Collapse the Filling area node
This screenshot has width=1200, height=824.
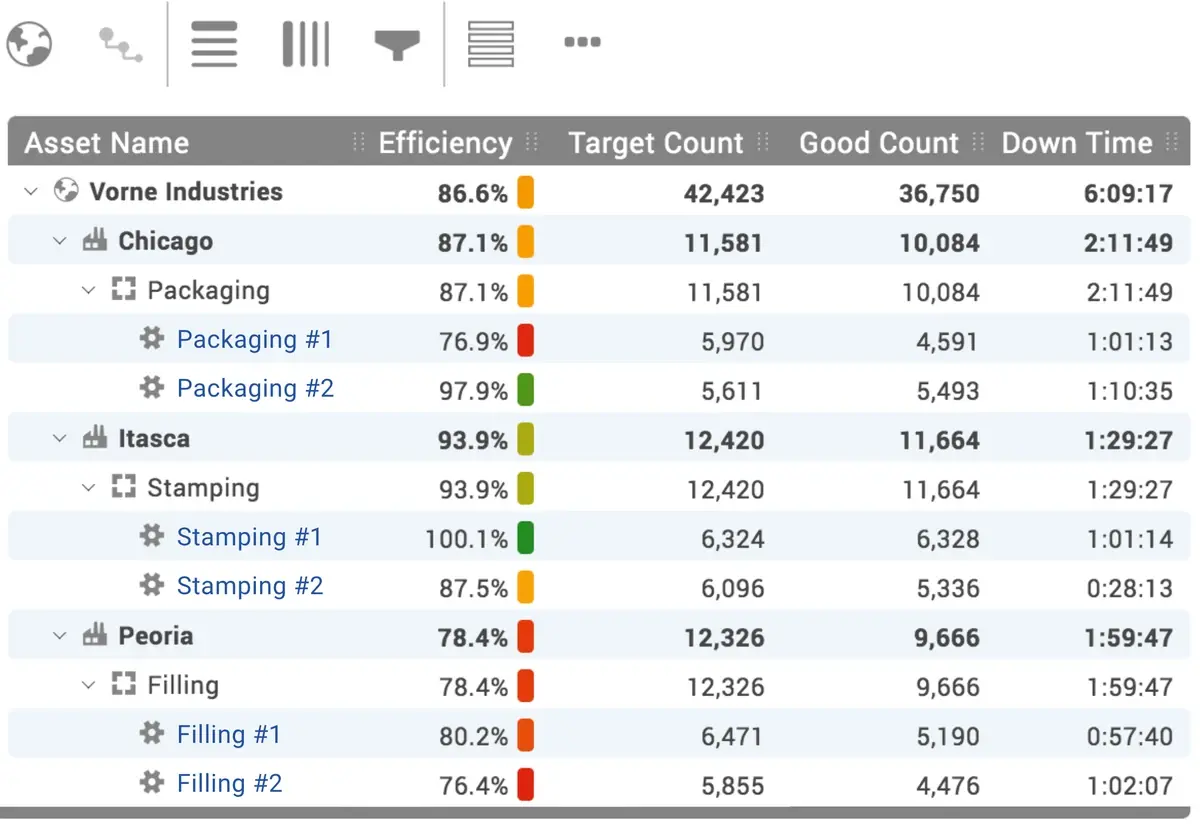point(89,684)
